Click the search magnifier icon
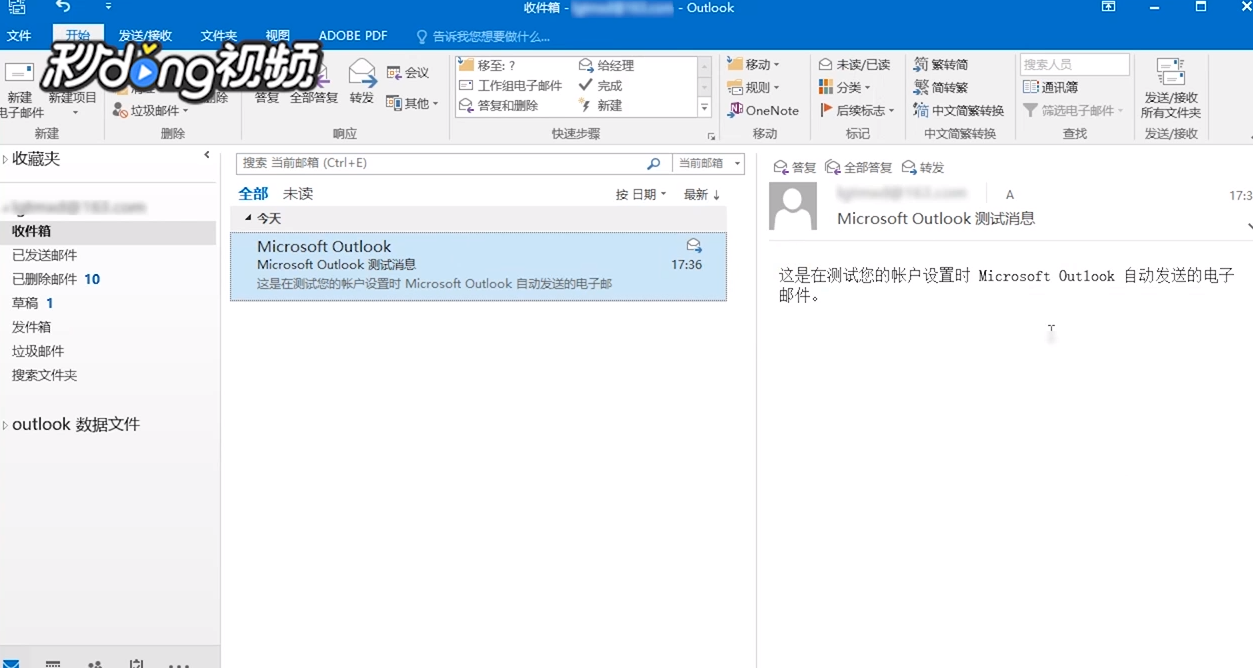1253x668 pixels. click(x=654, y=163)
